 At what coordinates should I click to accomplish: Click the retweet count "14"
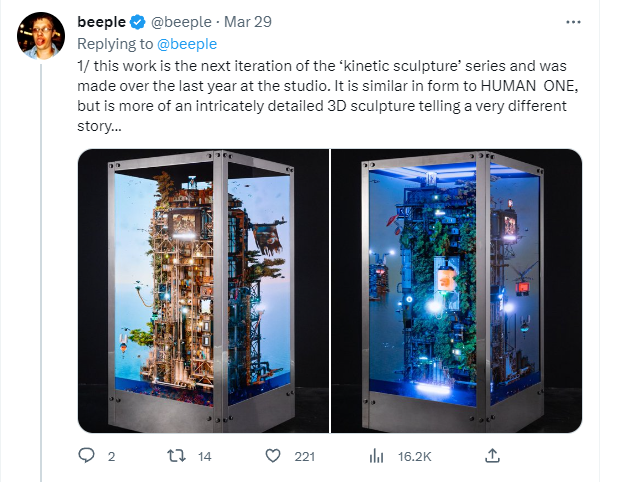(204, 457)
